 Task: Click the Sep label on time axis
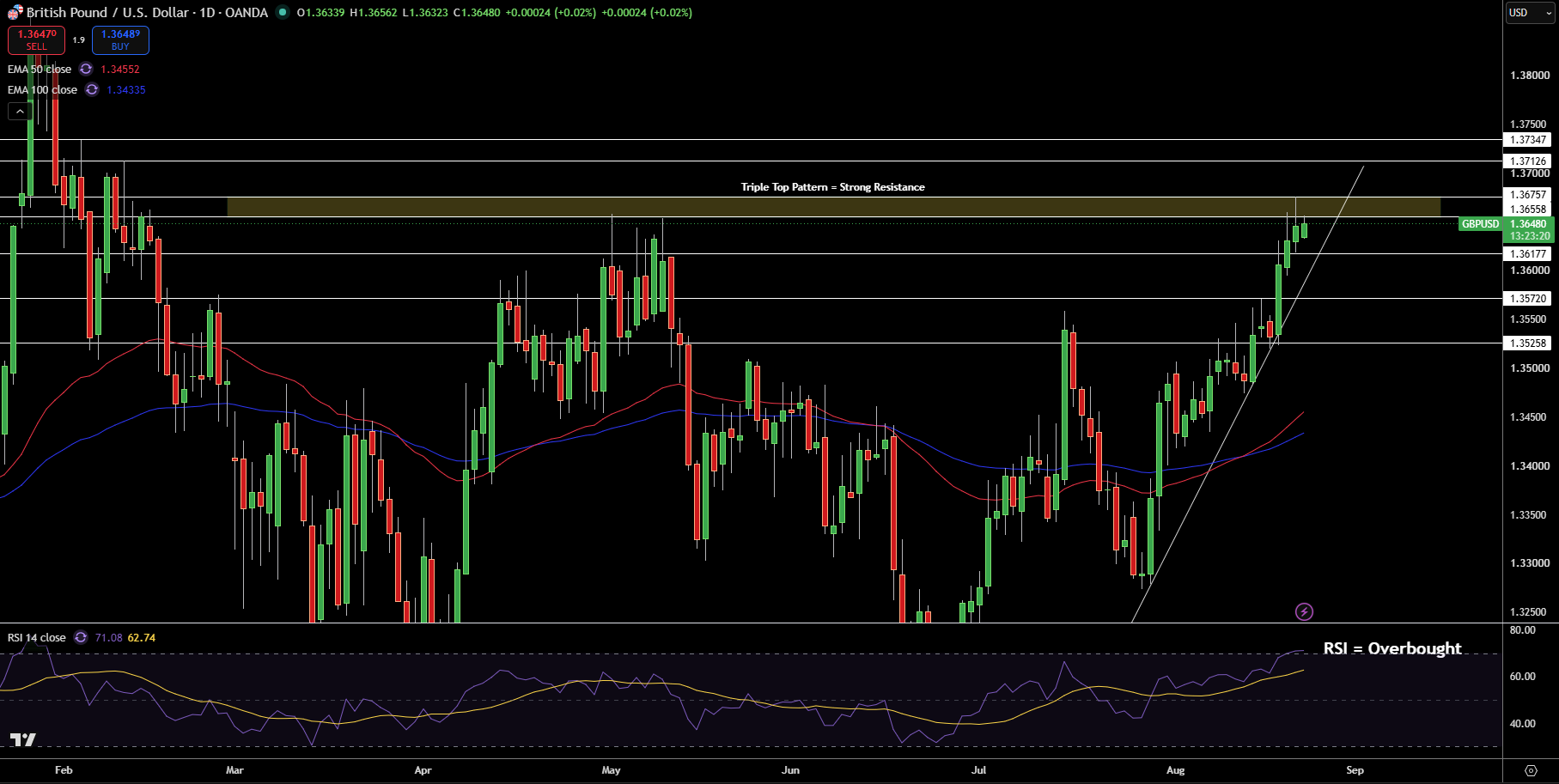coord(1355,770)
